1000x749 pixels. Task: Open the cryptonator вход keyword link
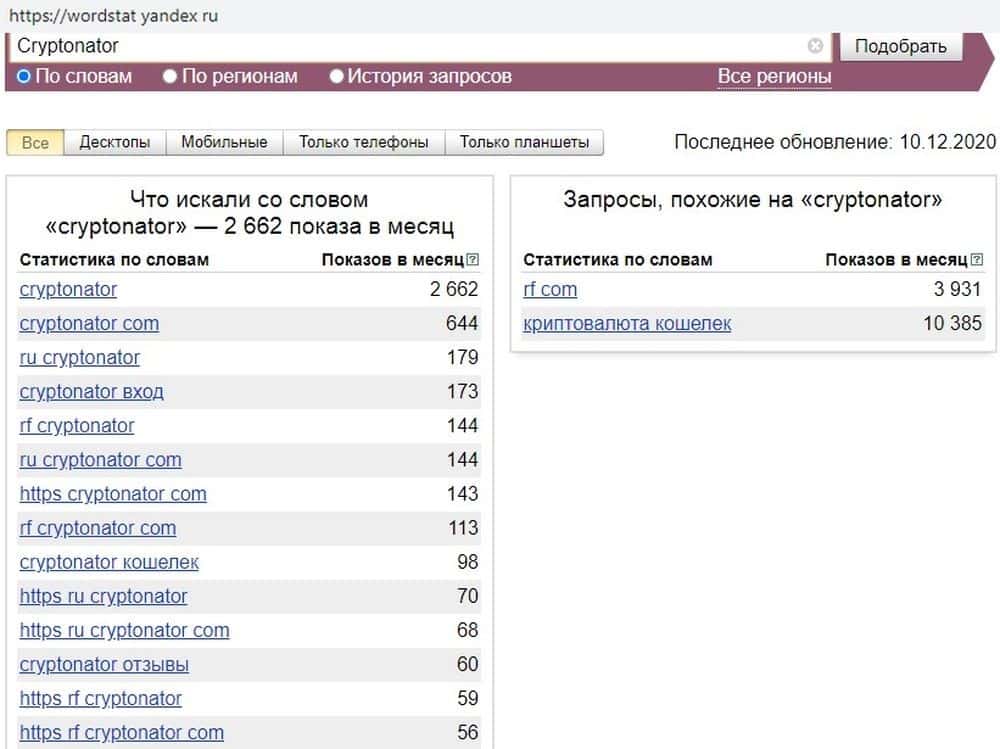[91, 392]
